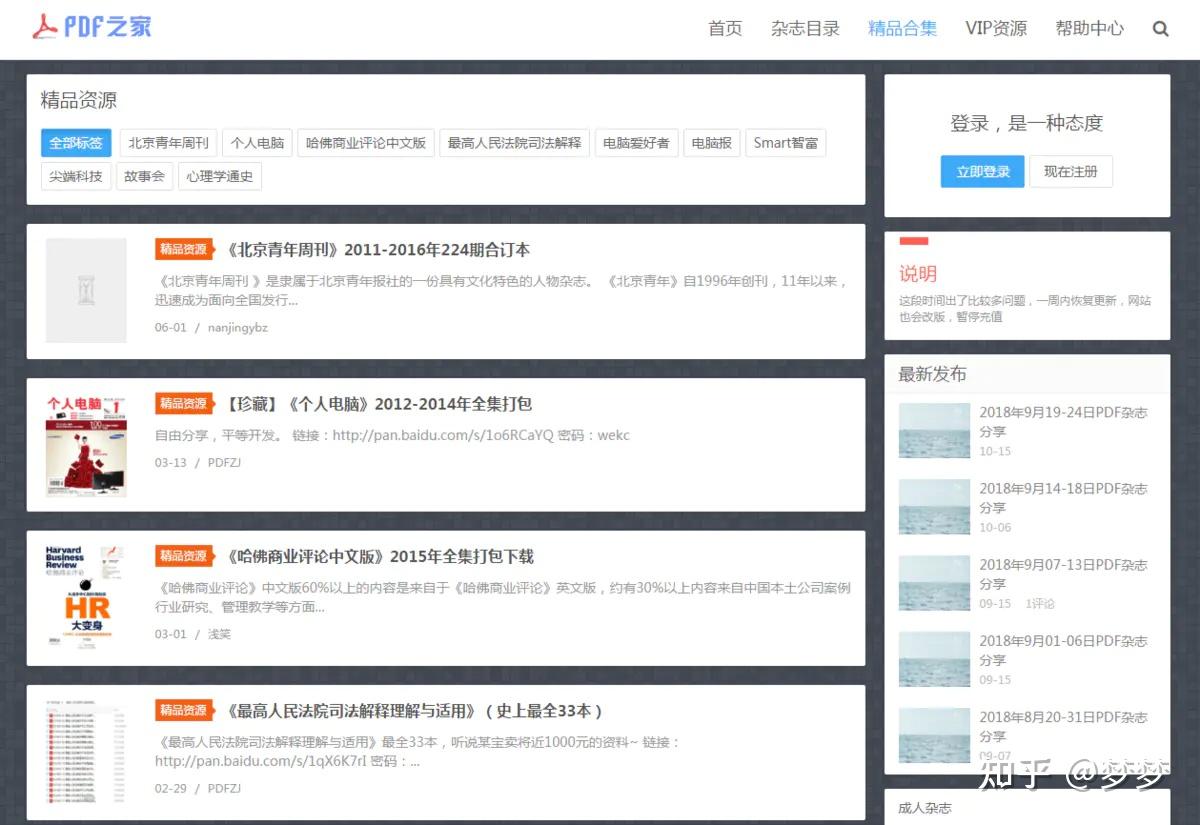
Task: Click the 精品资源 badge on the 个人电脑 post
Action: pyautogui.click(x=183, y=403)
